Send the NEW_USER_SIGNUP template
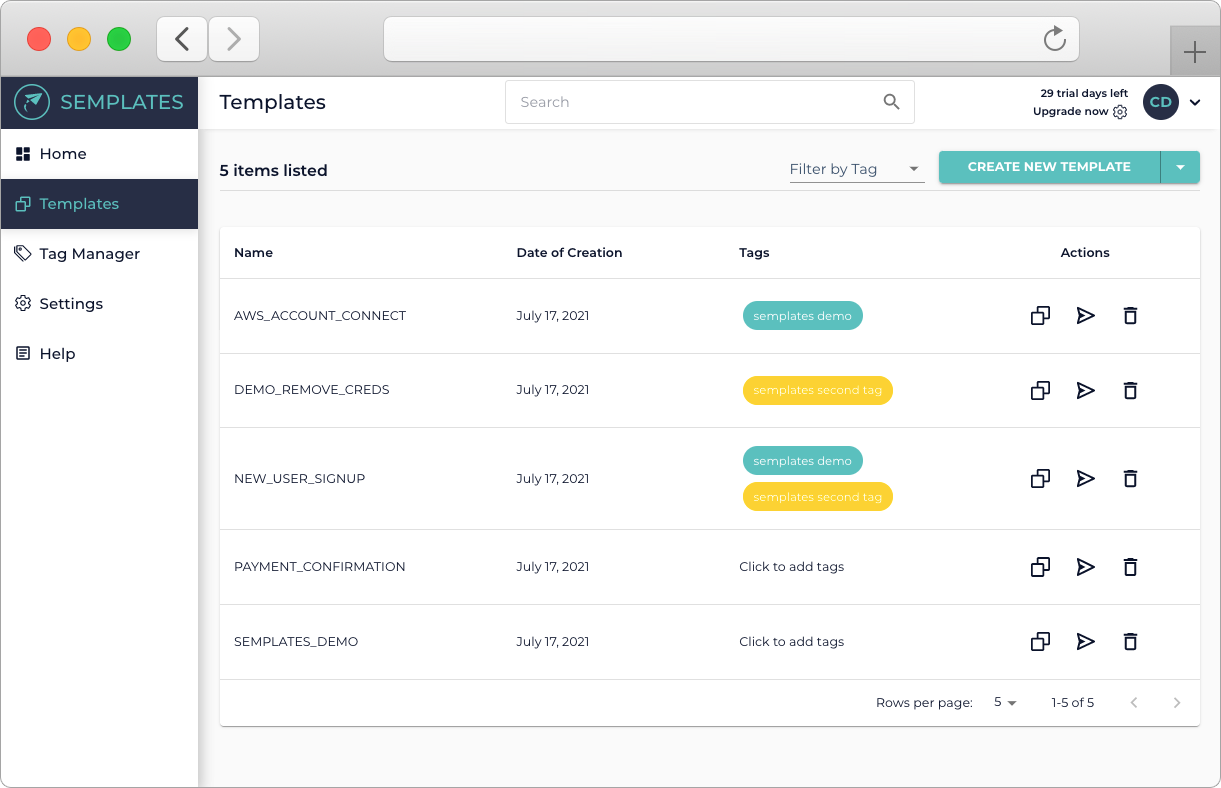 (x=1085, y=479)
